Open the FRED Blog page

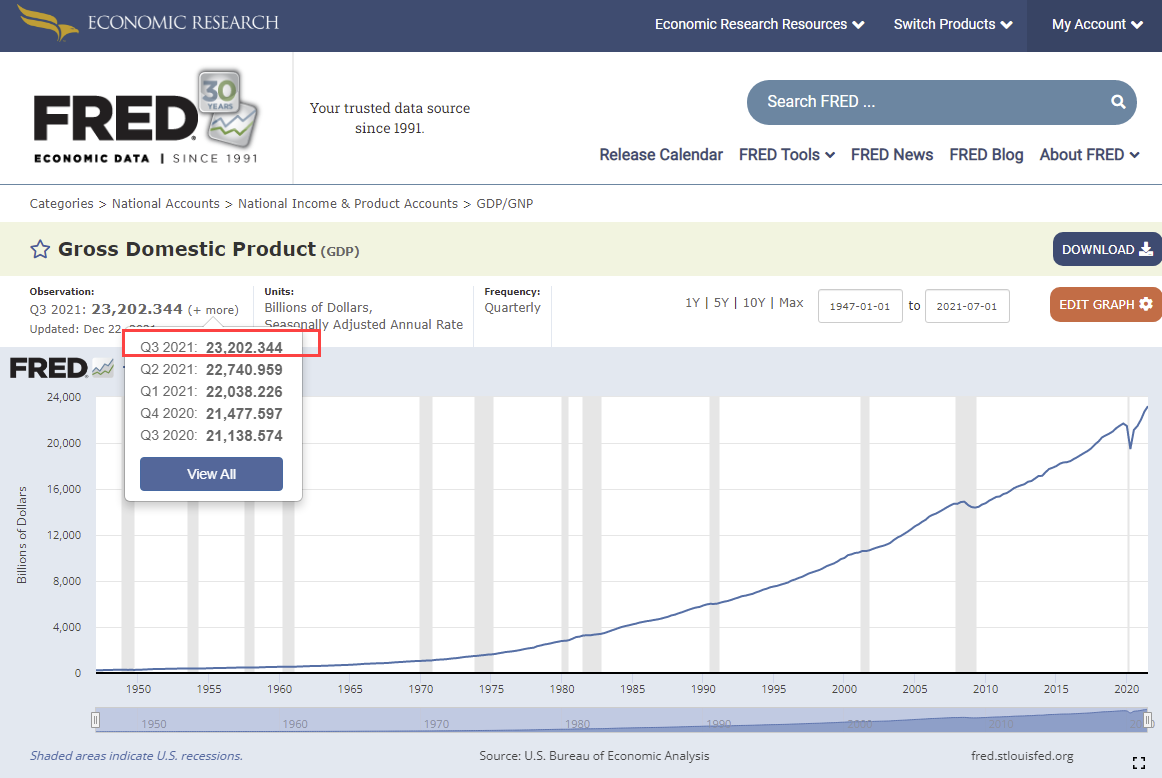pos(986,154)
